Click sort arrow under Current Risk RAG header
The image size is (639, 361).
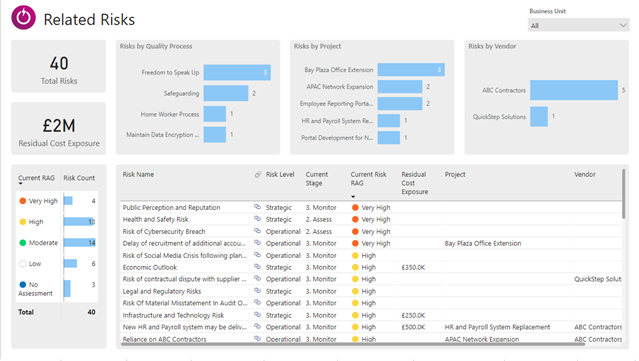tap(353, 197)
